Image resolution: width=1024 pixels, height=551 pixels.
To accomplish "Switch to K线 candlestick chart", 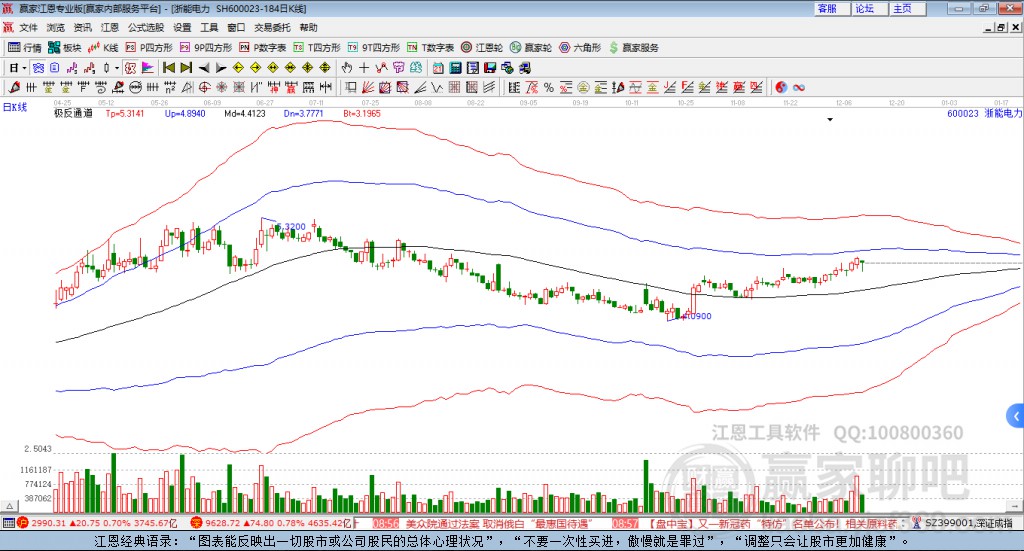I will pos(103,48).
